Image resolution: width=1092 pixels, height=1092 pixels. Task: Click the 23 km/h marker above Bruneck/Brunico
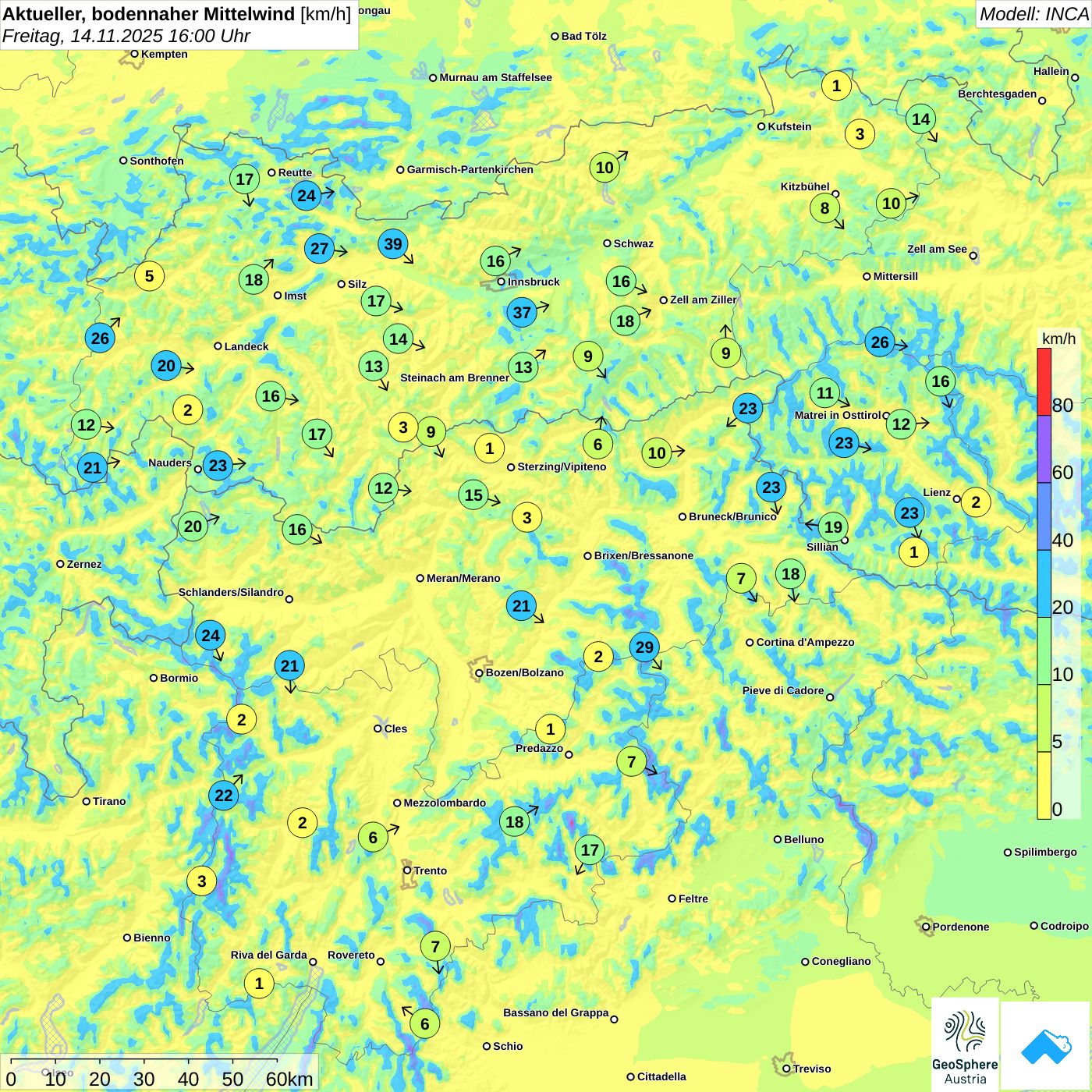point(771,487)
